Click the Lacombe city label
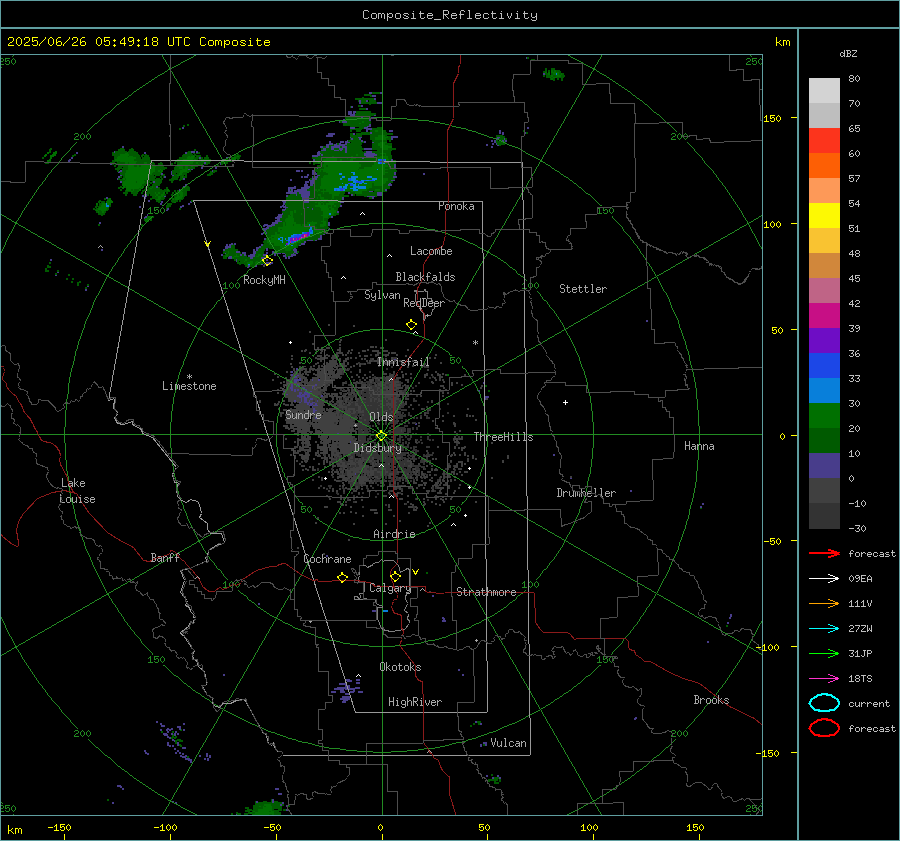The height and width of the screenshot is (841, 900). [431, 251]
